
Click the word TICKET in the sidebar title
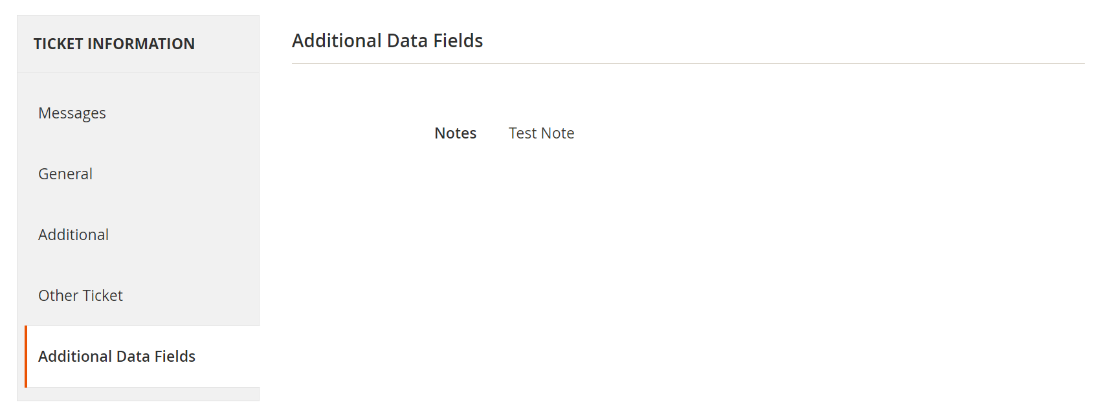tap(58, 44)
